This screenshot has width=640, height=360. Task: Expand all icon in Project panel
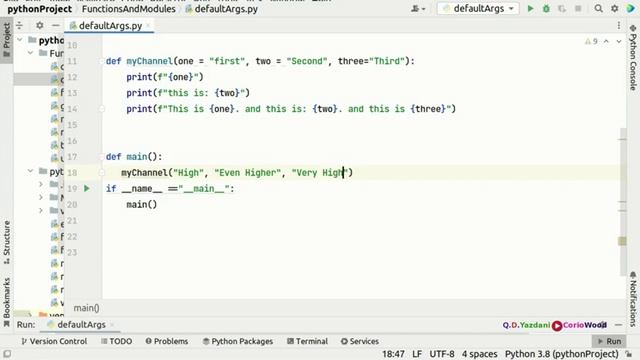19,25
